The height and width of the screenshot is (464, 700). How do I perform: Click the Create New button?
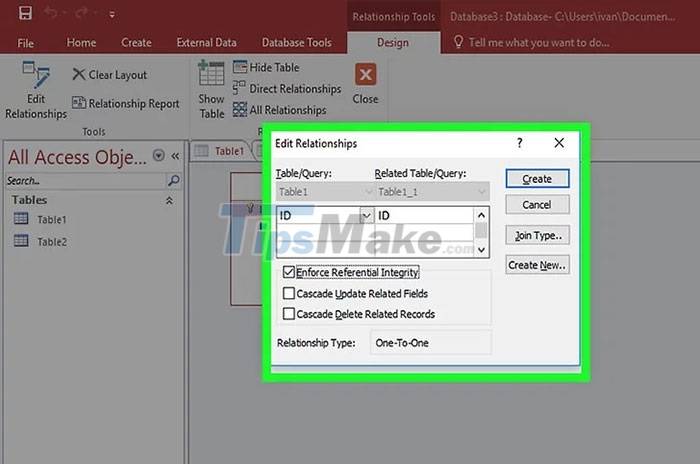[537, 265]
